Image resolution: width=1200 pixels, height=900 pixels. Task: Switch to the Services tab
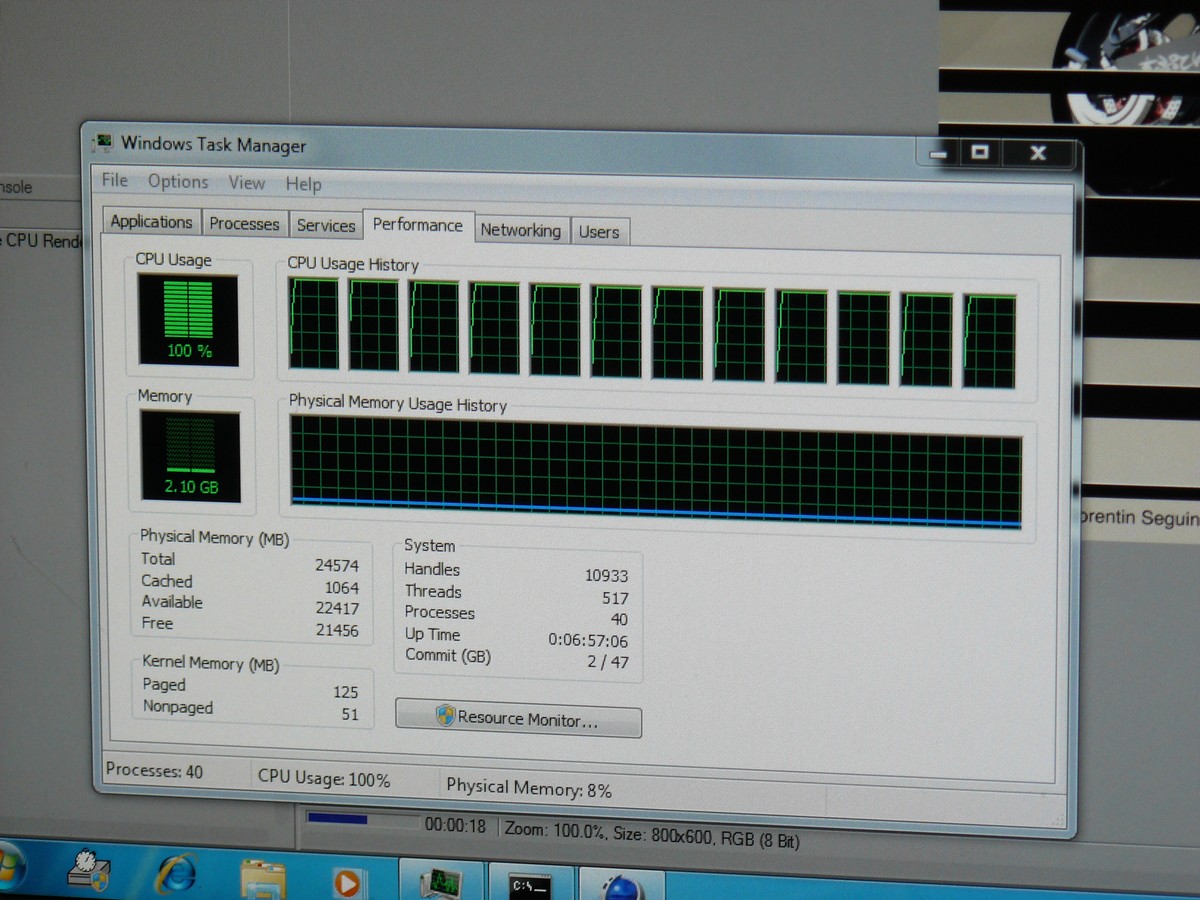[x=326, y=226]
